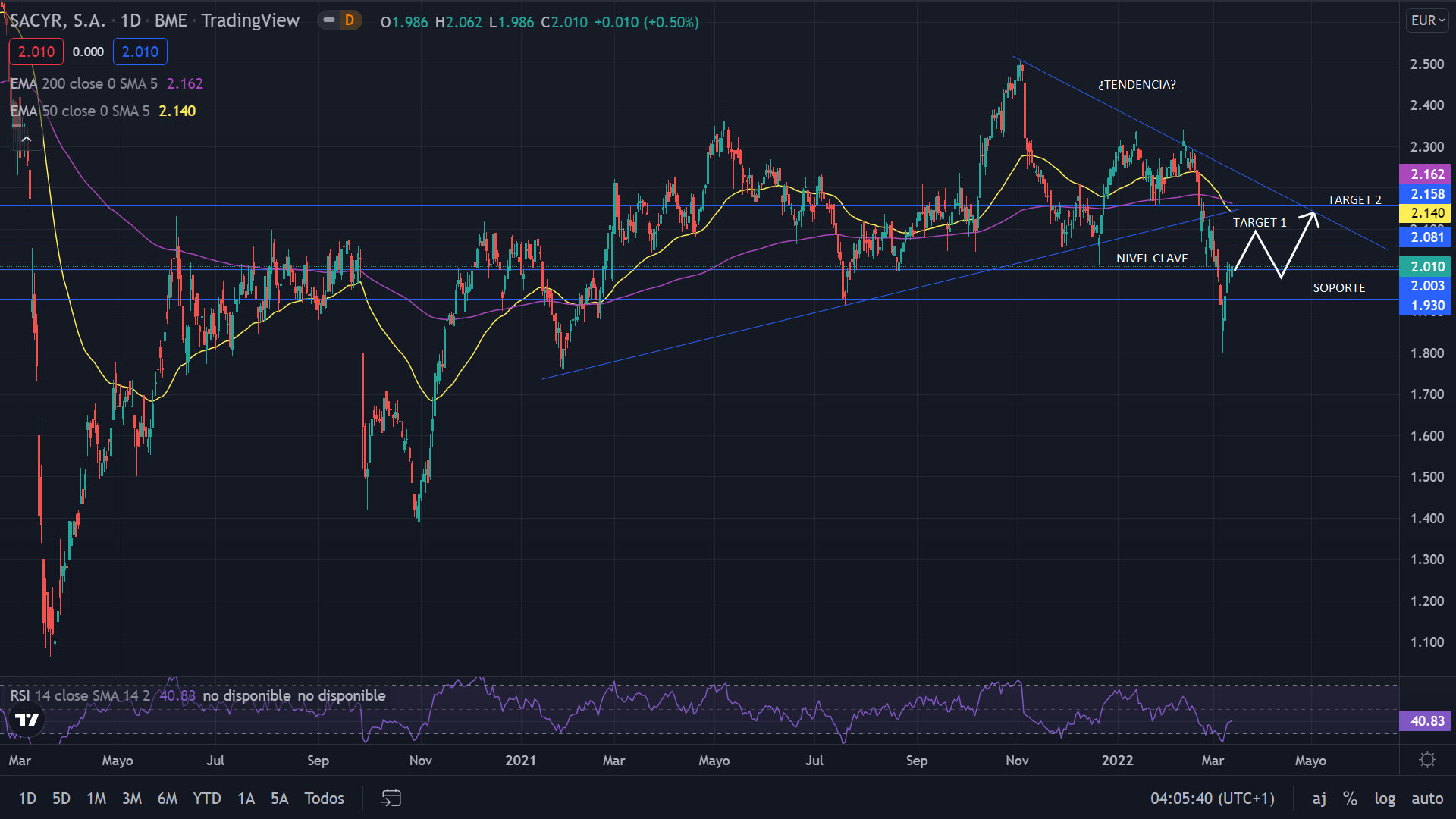This screenshot has width=1456, height=819.
Task: Open the aj adjustment options
Action: 1319,799
